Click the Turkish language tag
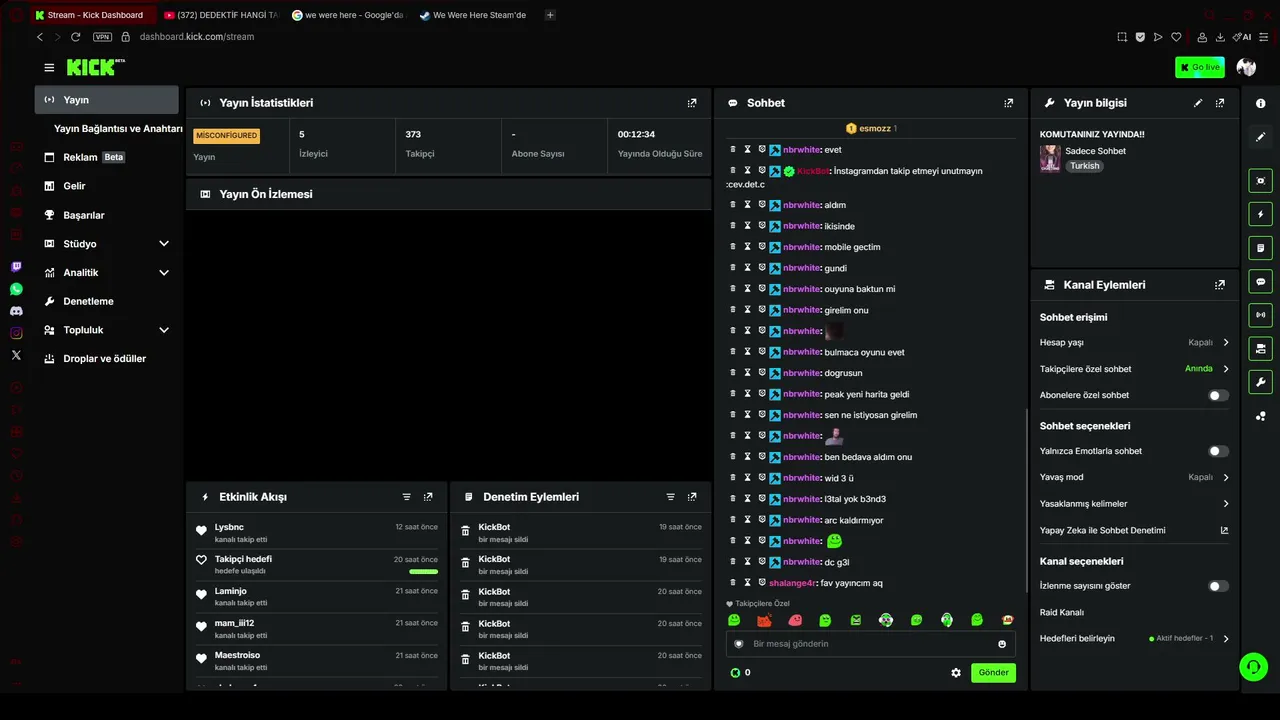 pyautogui.click(x=1085, y=166)
